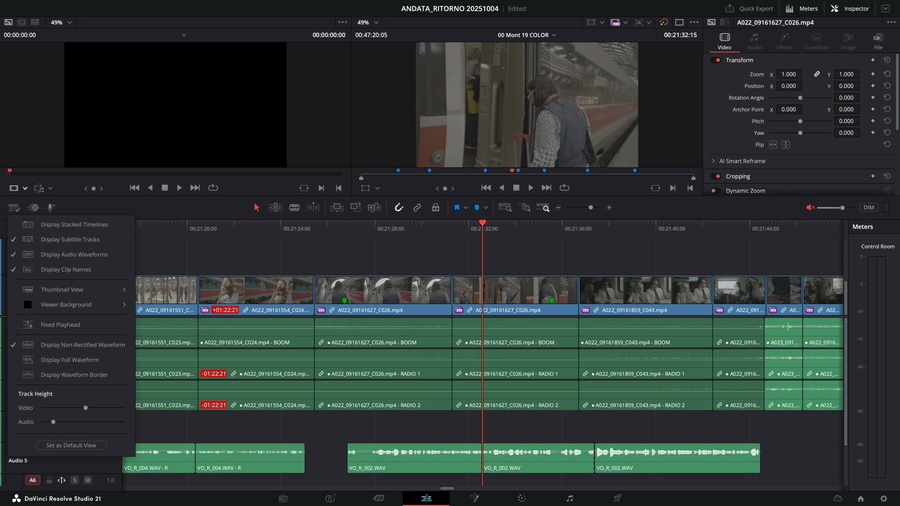Open the Color page icon

point(521,499)
